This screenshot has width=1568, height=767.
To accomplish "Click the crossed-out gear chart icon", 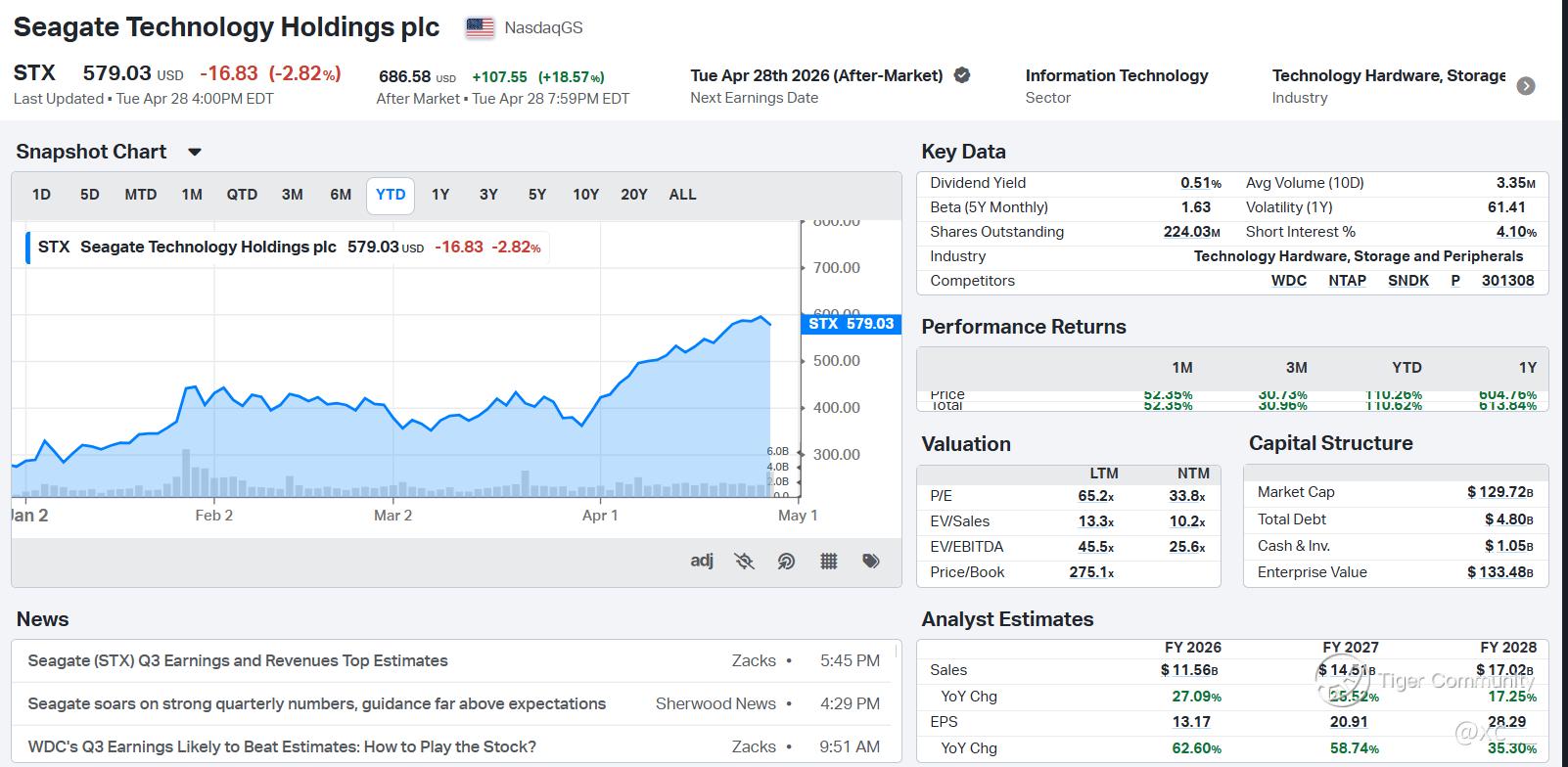I will [x=745, y=561].
